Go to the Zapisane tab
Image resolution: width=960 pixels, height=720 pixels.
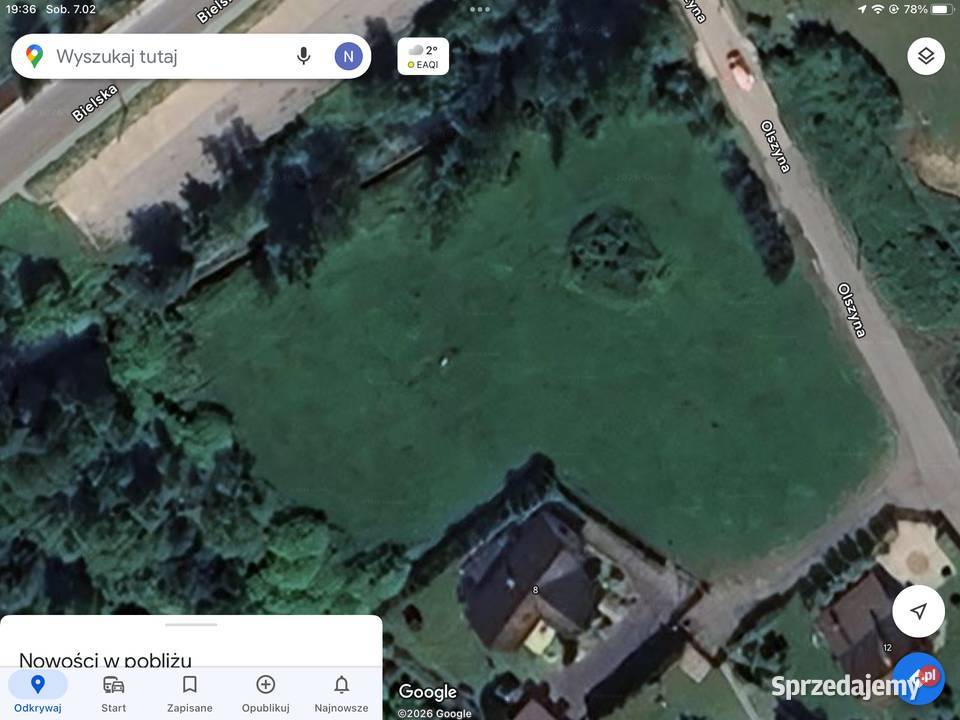[190, 693]
